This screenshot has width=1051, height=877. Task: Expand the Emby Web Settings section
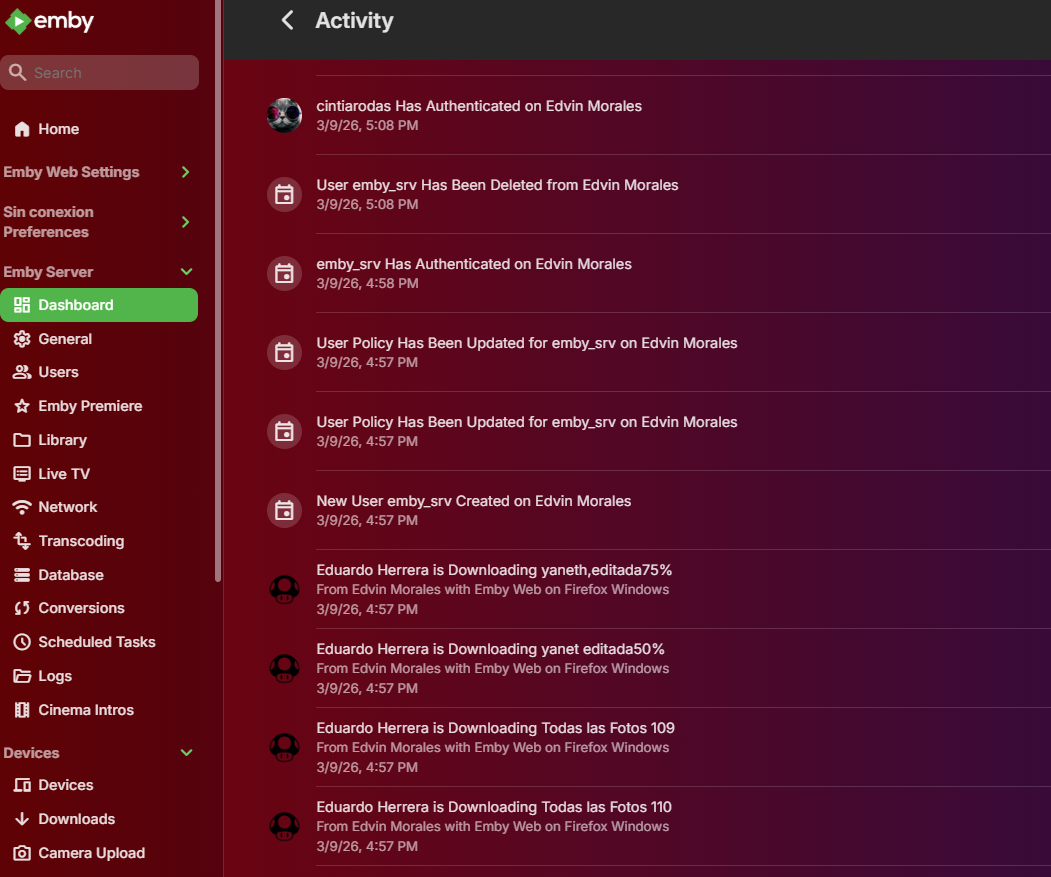click(185, 172)
